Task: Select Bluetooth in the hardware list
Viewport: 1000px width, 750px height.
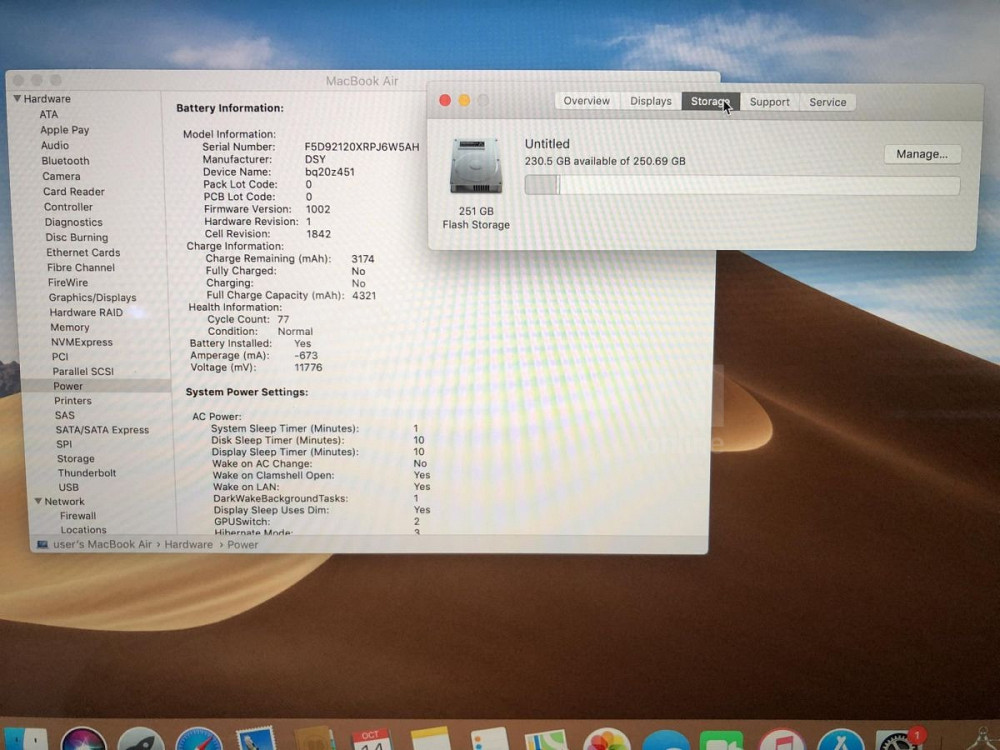Action: tap(65, 161)
